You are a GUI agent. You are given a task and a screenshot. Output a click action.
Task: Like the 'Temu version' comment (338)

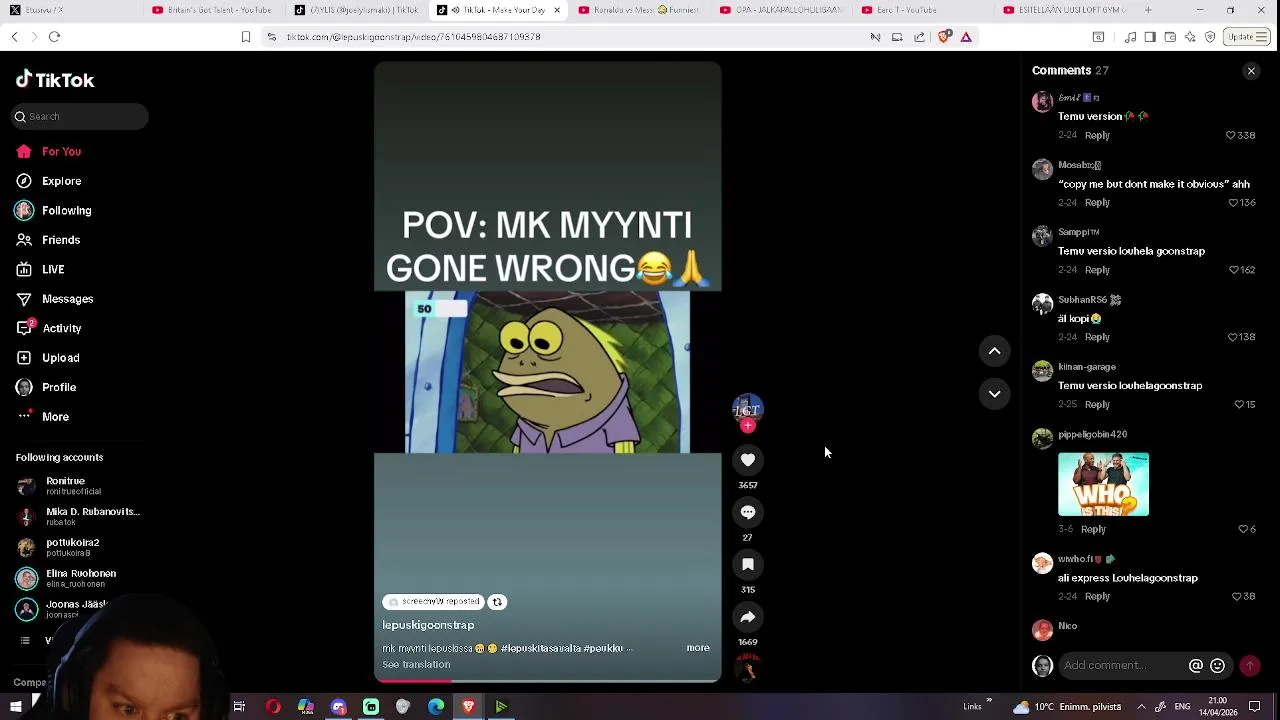[1231, 136]
